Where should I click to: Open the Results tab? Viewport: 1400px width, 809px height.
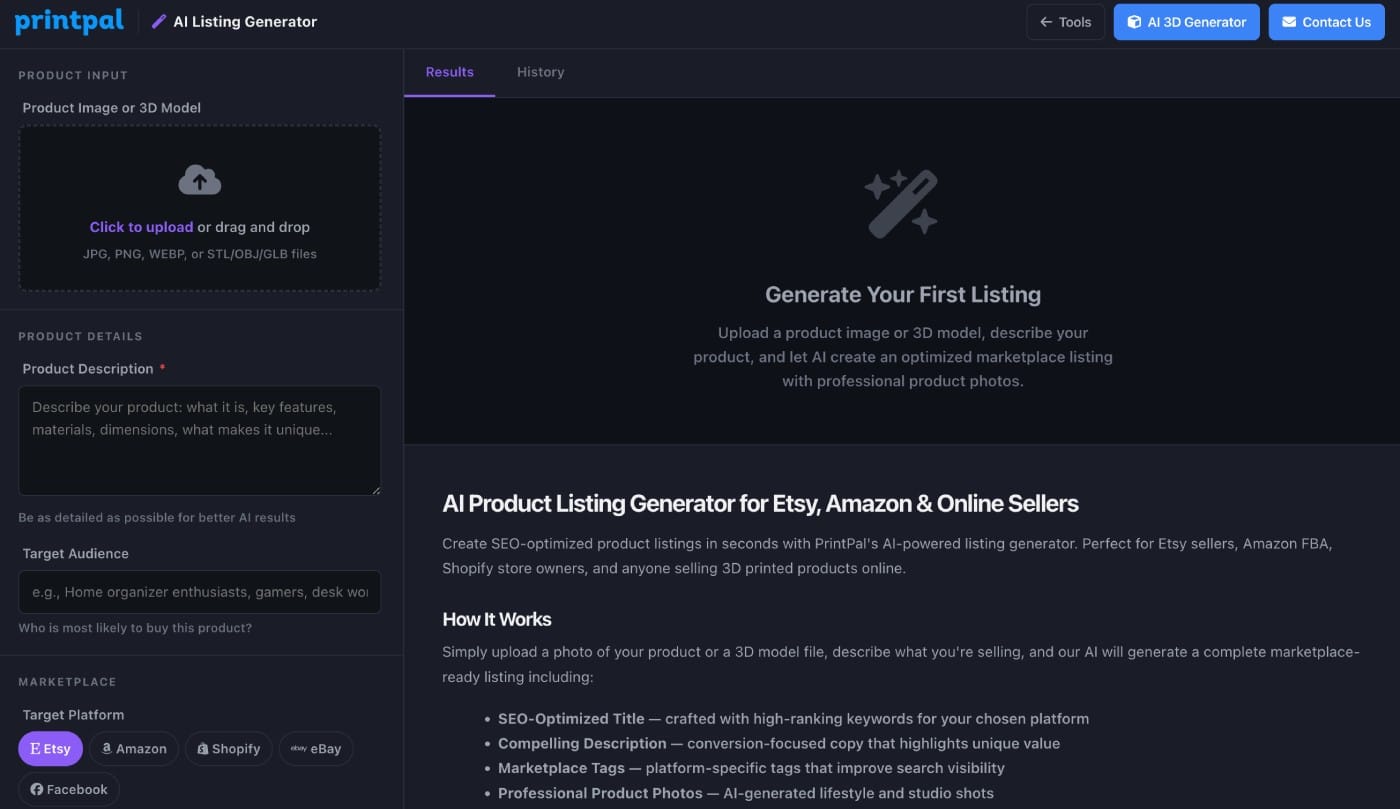coord(449,72)
